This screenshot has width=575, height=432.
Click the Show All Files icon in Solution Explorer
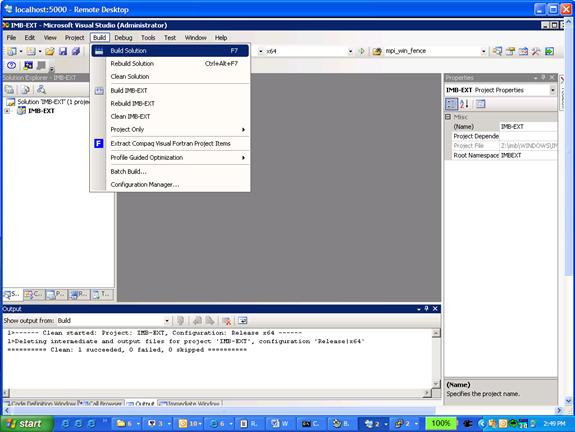(x=25, y=89)
